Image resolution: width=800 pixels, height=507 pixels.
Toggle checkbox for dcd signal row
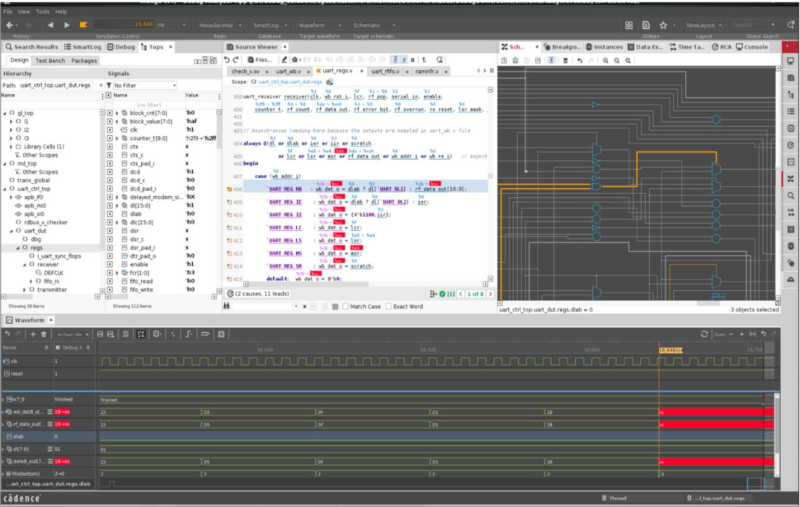(110, 172)
